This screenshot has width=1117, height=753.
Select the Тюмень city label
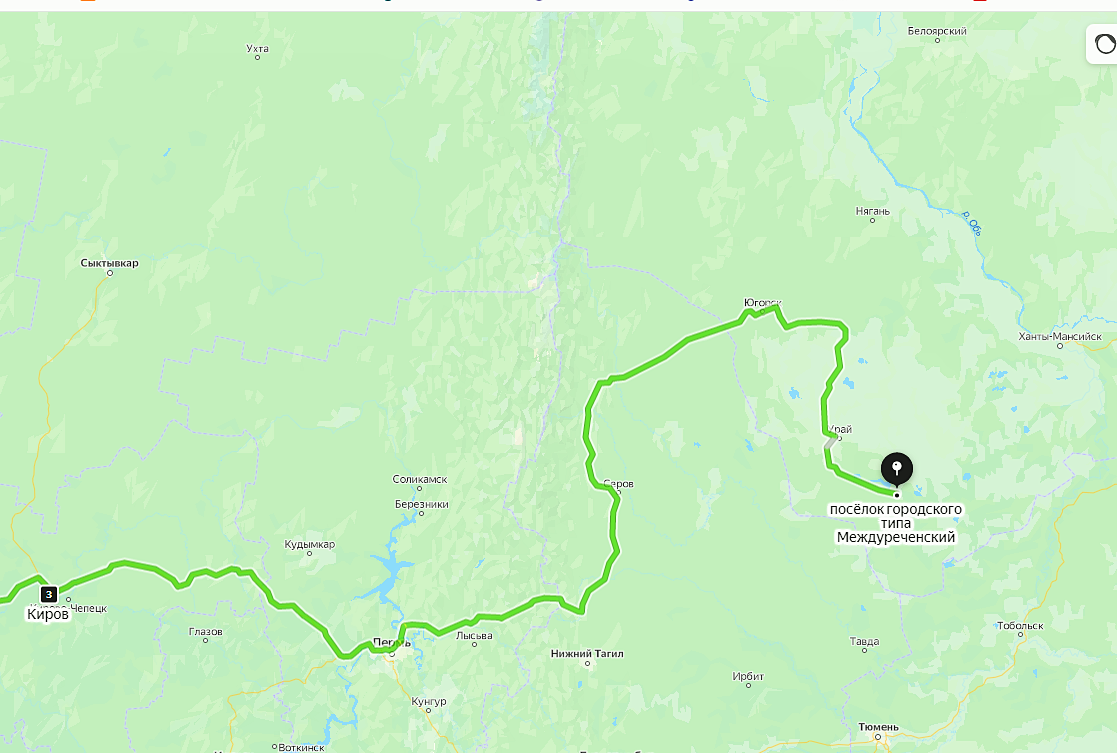[878, 727]
